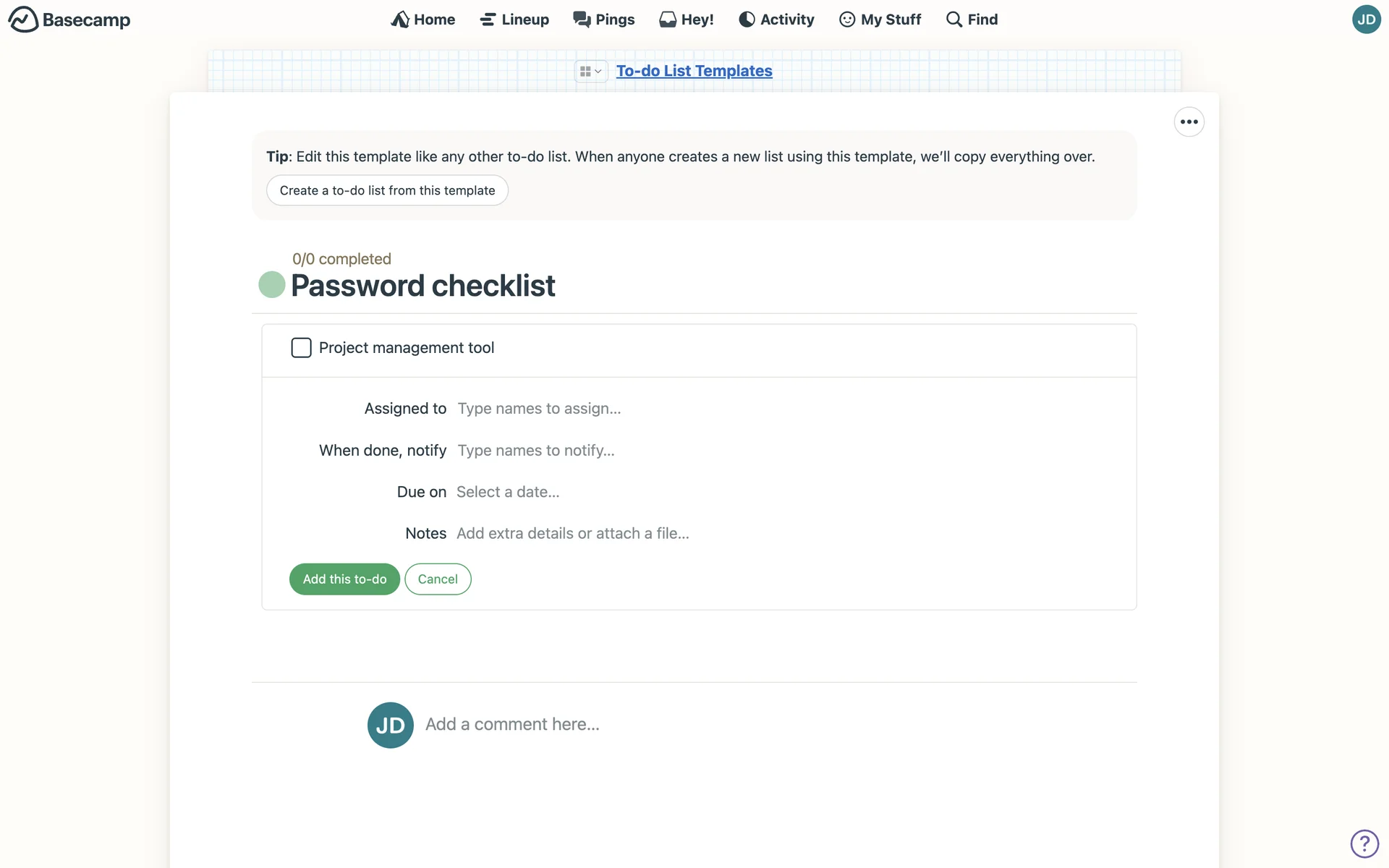This screenshot has width=1389, height=868.
Task: Click Create a to-do list from this template
Action: (387, 190)
